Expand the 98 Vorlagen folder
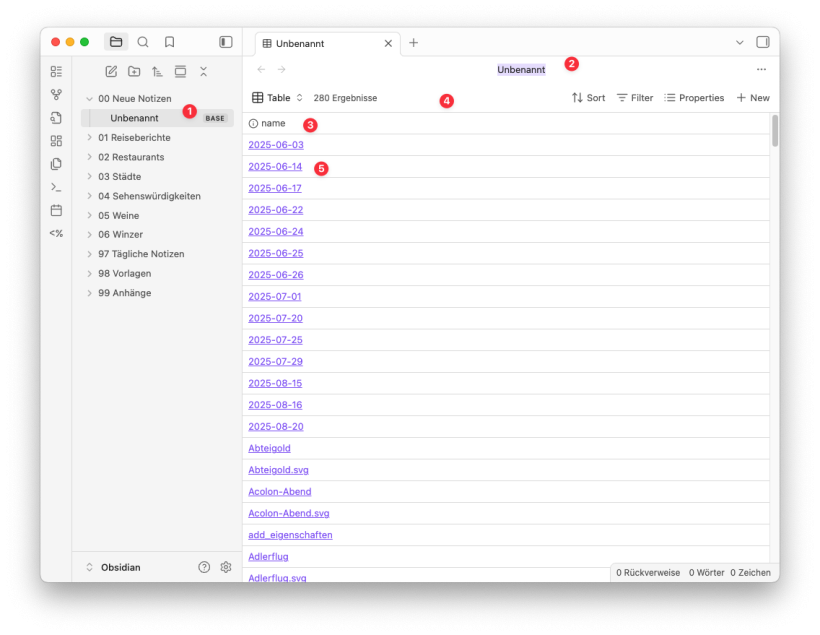This screenshot has width=820, height=635. pos(89,273)
